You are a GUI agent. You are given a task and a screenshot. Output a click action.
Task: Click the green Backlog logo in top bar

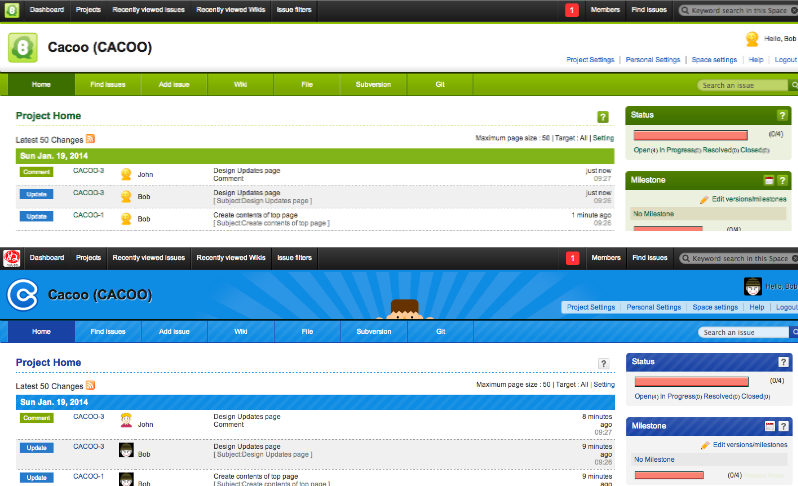pyautogui.click(x=12, y=10)
